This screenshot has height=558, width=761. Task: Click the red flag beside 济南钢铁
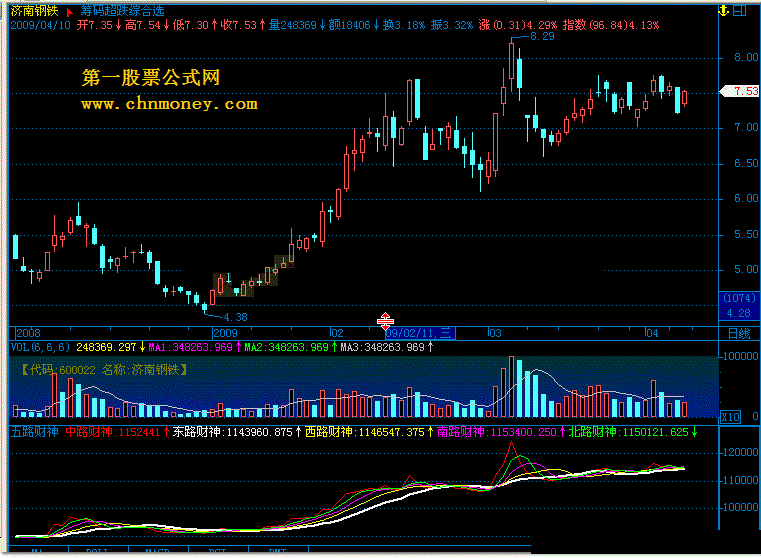click(x=69, y=12)
